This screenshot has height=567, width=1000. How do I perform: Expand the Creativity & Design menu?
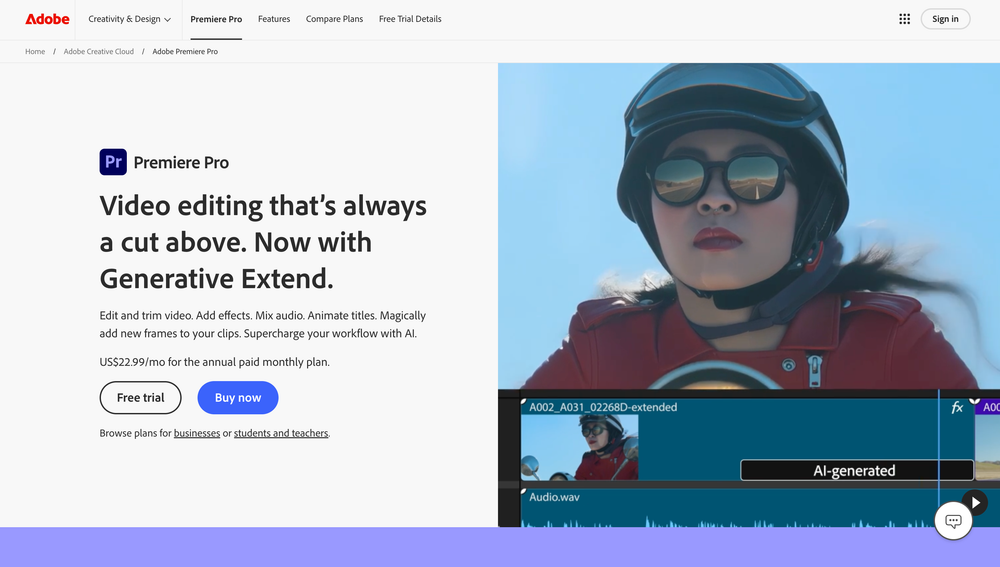[x=129, y=19]
